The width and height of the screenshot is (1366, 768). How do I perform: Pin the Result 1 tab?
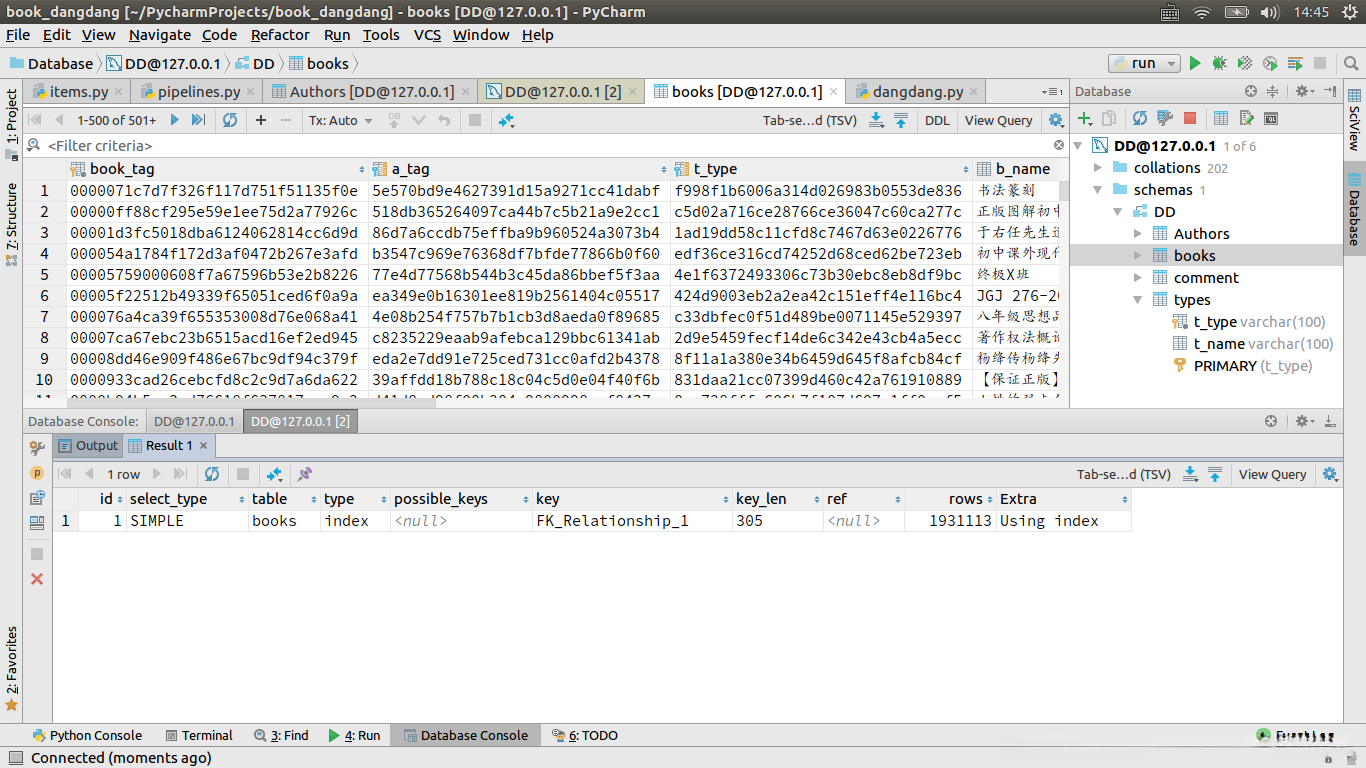coord(305,474)
